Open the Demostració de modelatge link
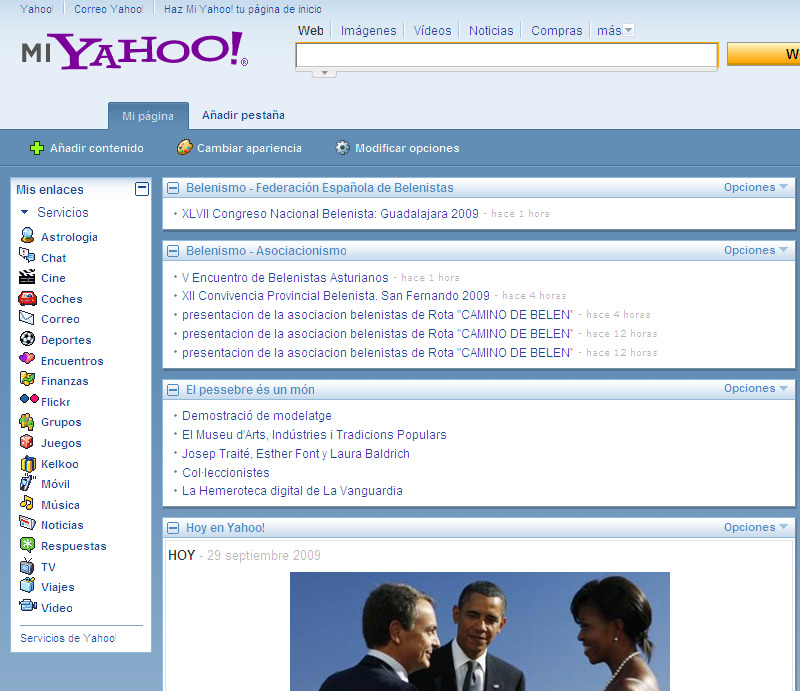The width and height of the screenshot is (800, 691). coord(257,416)
